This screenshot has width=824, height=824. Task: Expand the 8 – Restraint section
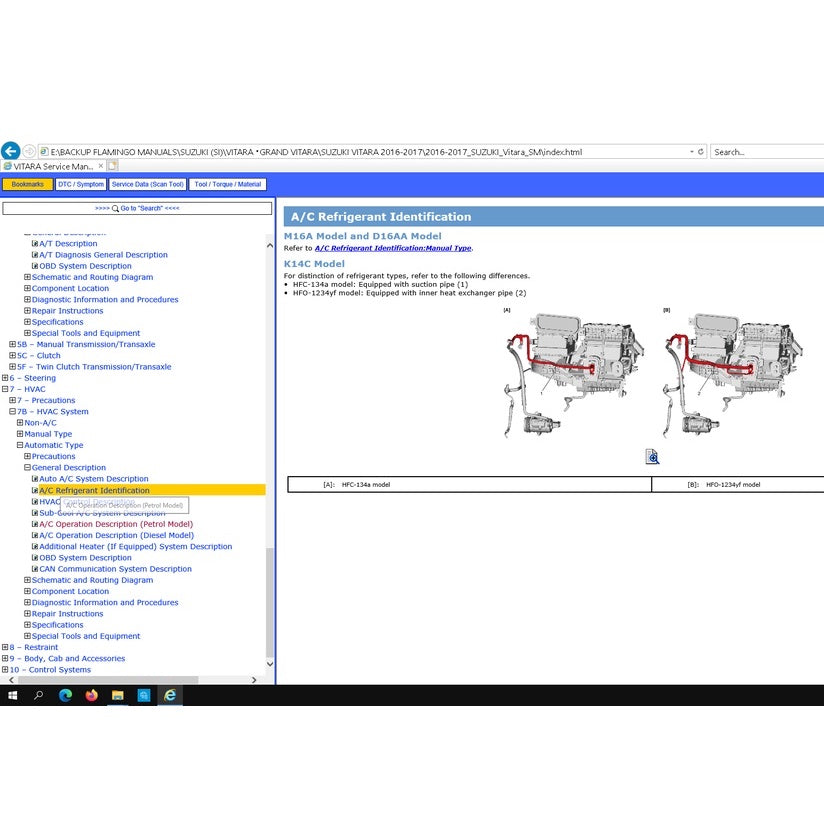[5, 648]
